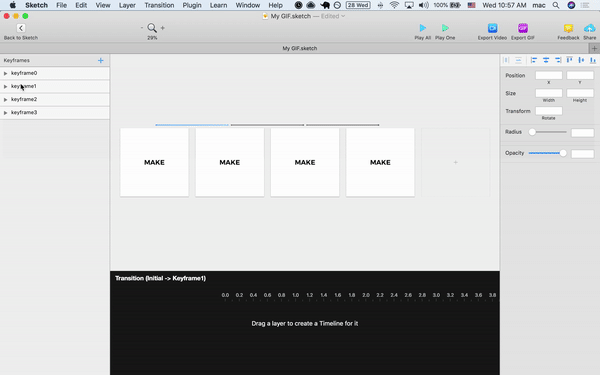Open the Edited title dropdown chevron

click(x=343, y=16)
